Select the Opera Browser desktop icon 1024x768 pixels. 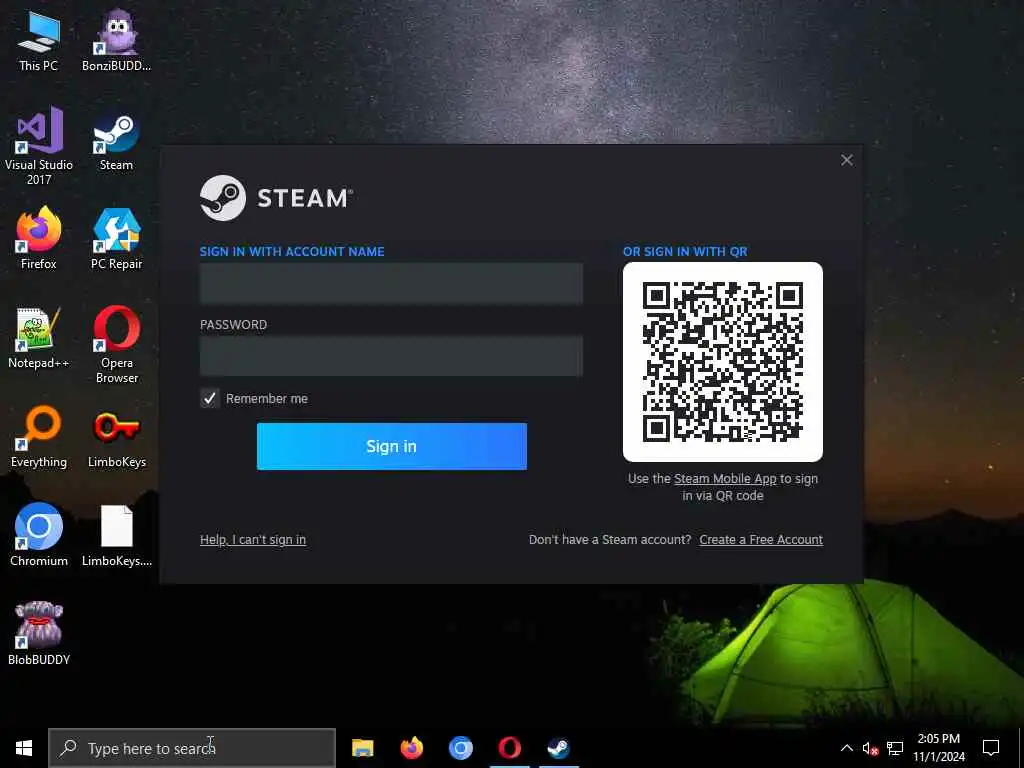(116, 344)
